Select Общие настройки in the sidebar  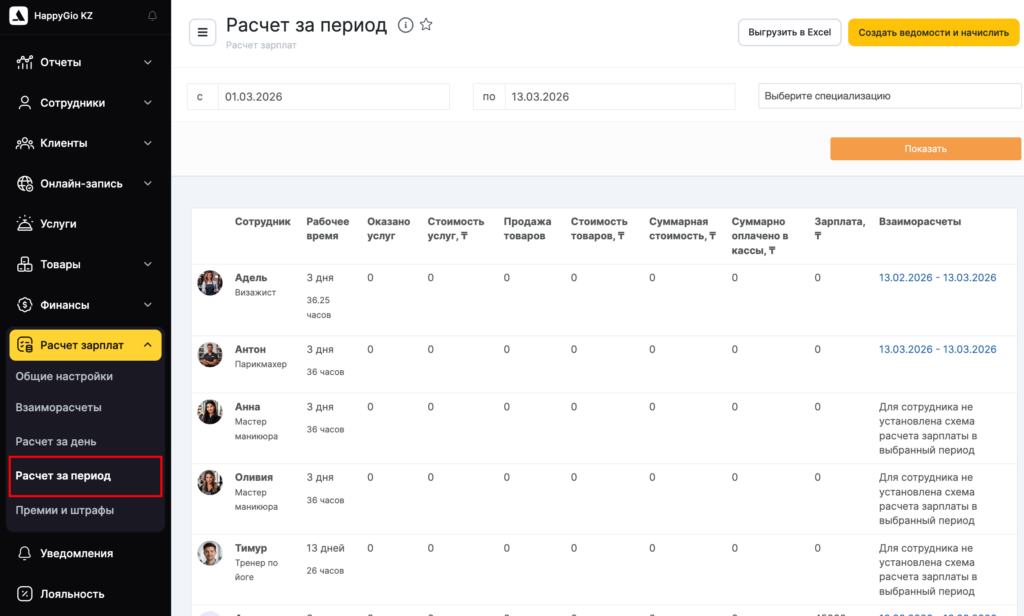coord(64,376)
